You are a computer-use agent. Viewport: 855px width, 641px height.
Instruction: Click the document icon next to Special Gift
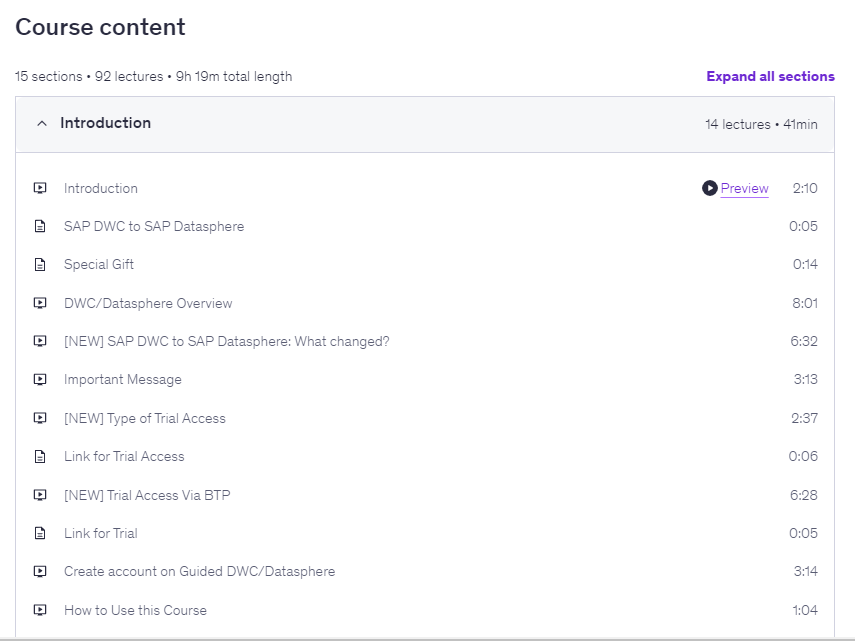(40, 265)
